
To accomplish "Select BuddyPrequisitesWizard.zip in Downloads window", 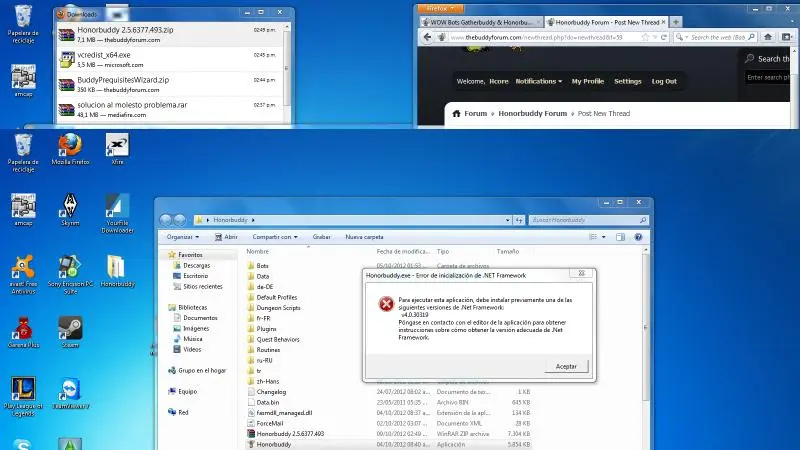I will point(170,84).
